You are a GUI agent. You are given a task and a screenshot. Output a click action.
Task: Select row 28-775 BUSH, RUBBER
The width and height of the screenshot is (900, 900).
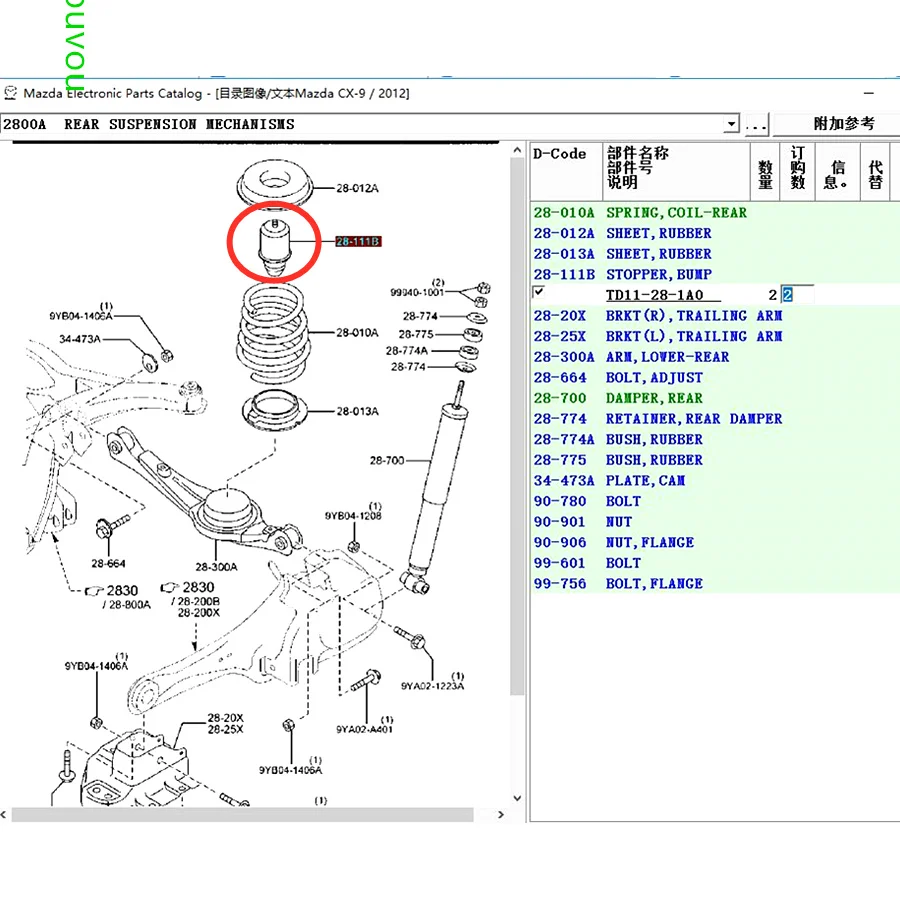coord(715,460)
